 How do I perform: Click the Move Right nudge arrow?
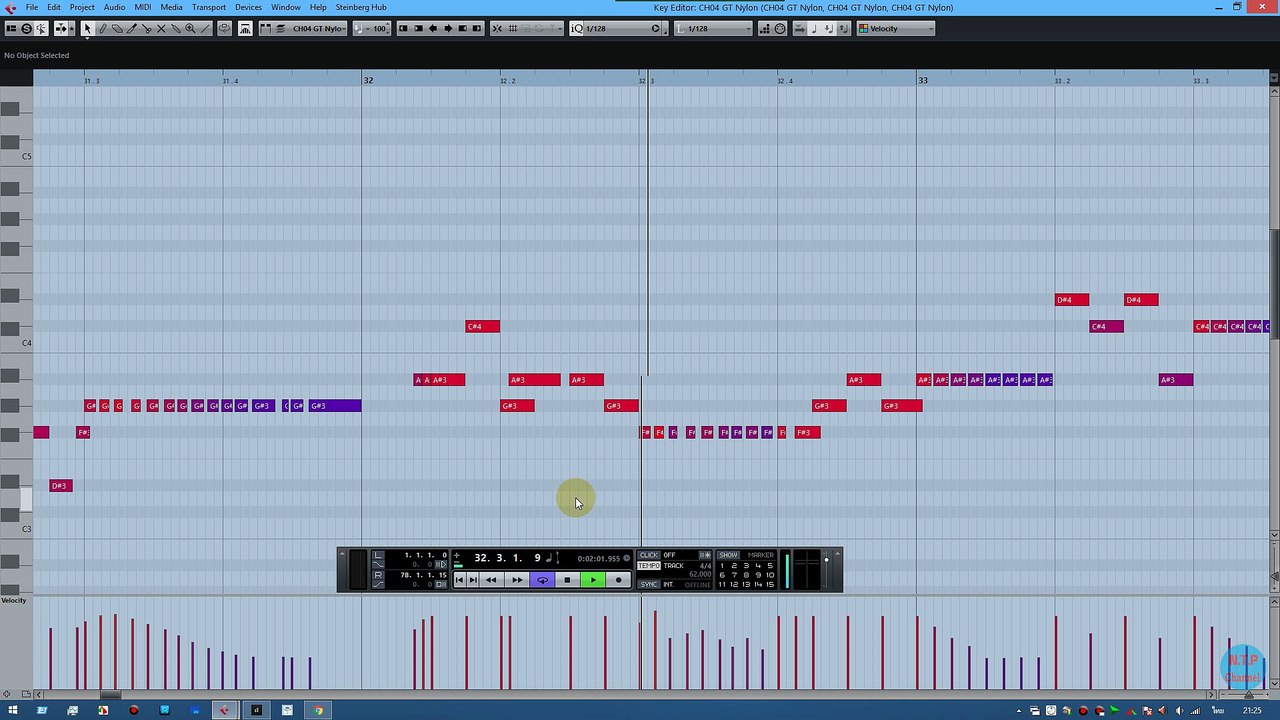tap(448, 28)
